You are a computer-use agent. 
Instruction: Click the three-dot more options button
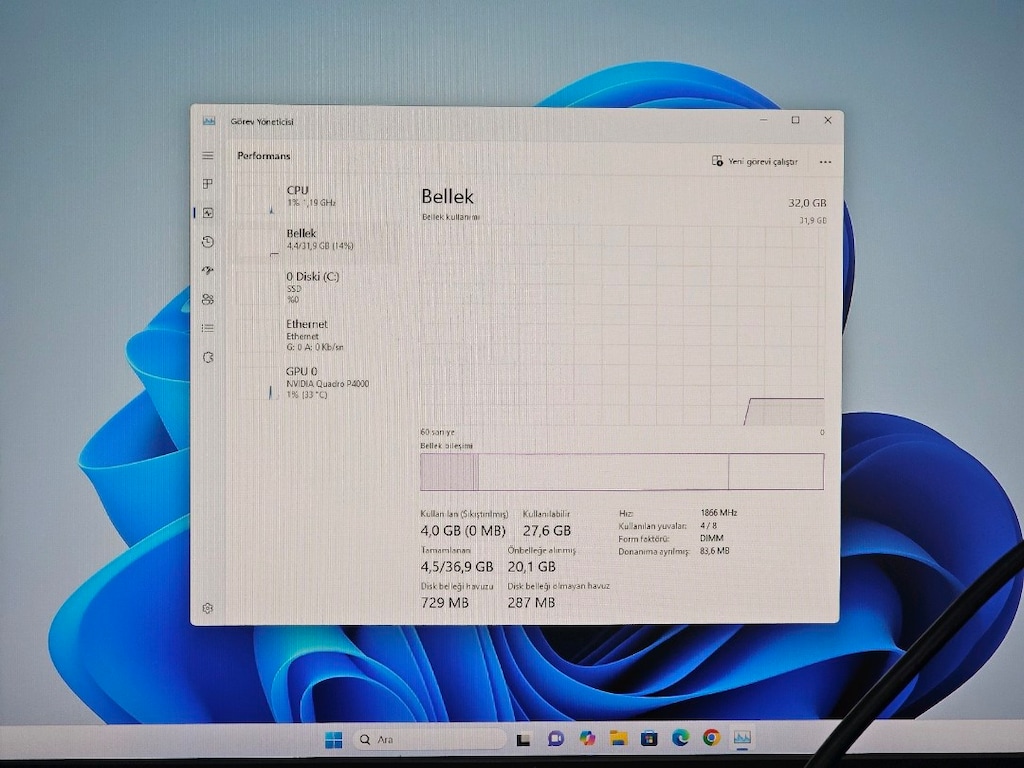(x=825, y=162)
